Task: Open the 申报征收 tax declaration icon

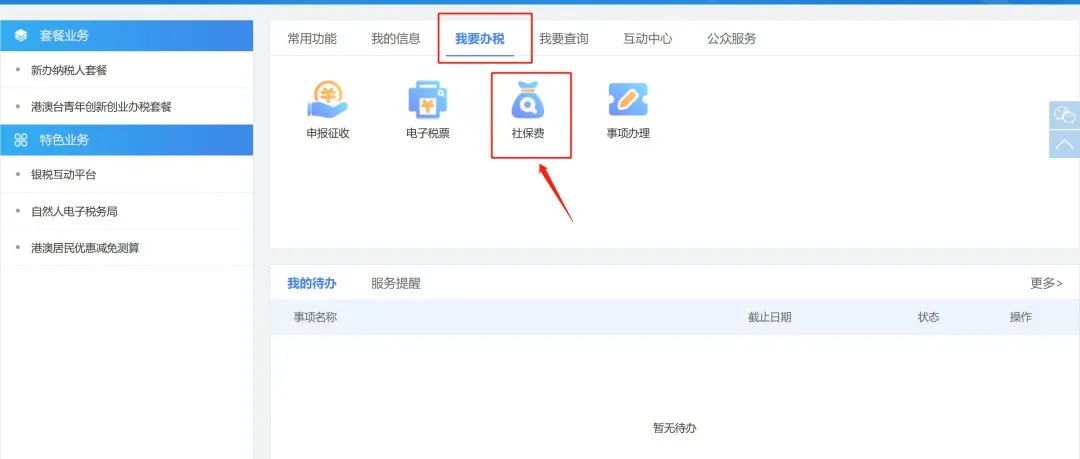Action: pos(327,101)
